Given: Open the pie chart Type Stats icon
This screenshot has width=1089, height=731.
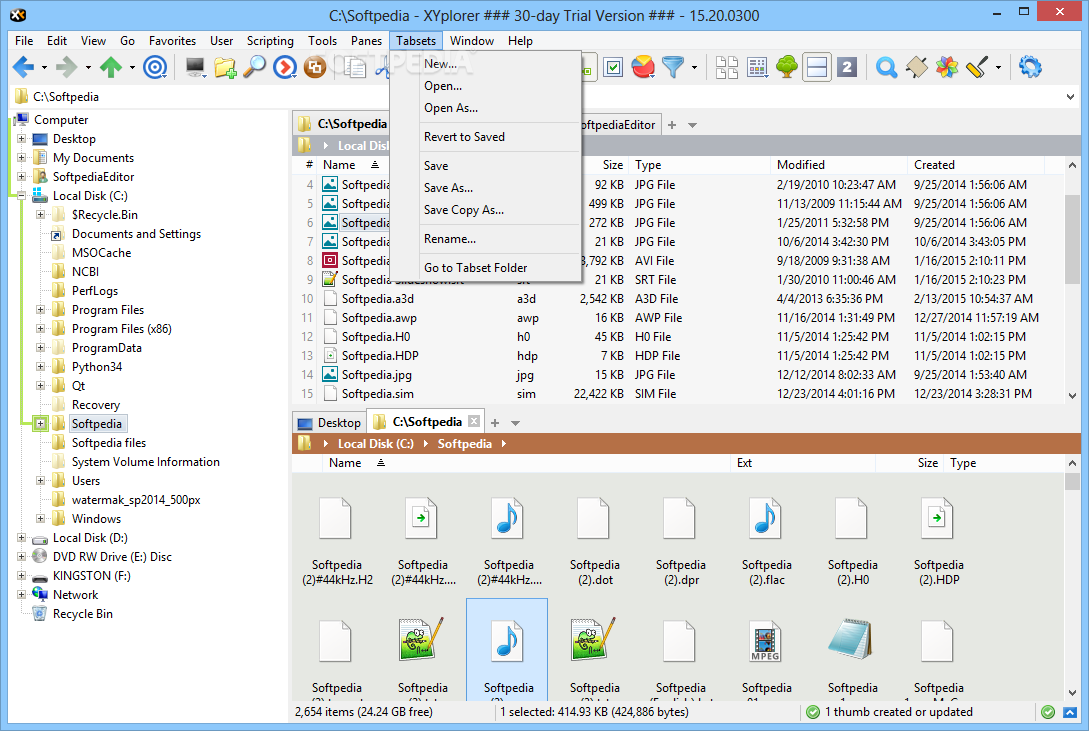Looking at the screenshot, I should (643, 67).
